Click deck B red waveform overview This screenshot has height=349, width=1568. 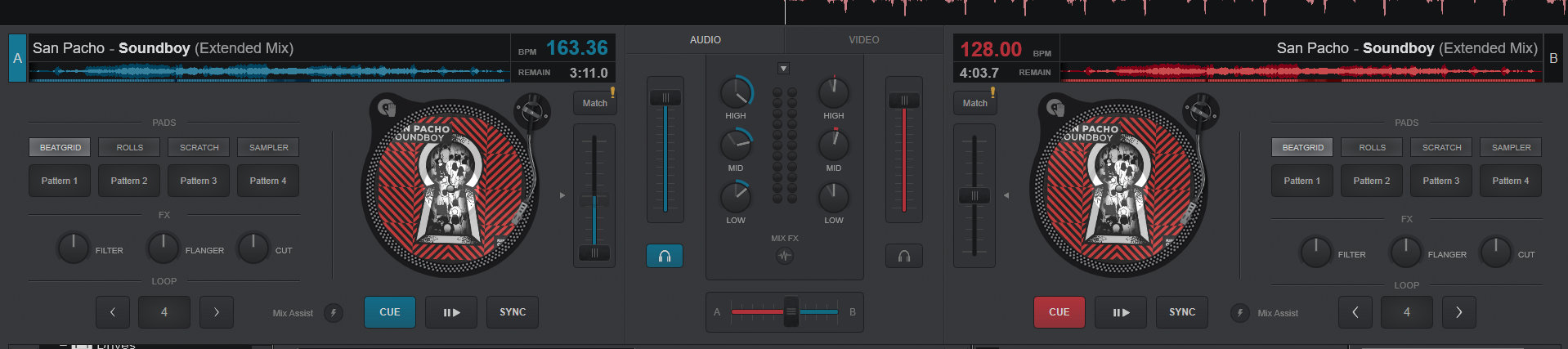click(1301, 72)
